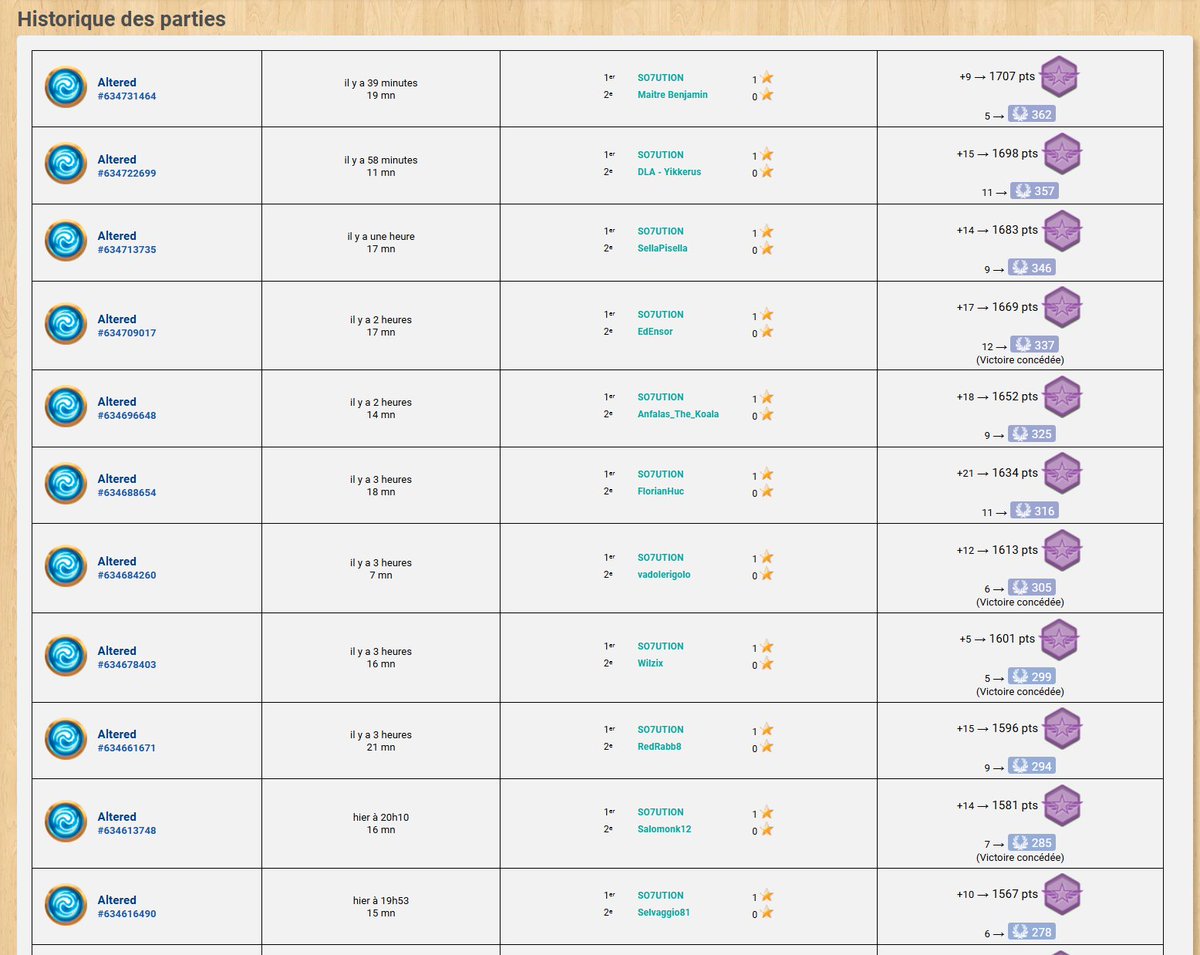Open table link #634713735
This screenshot has width=1200, height=955.
[x=127, y=250]
